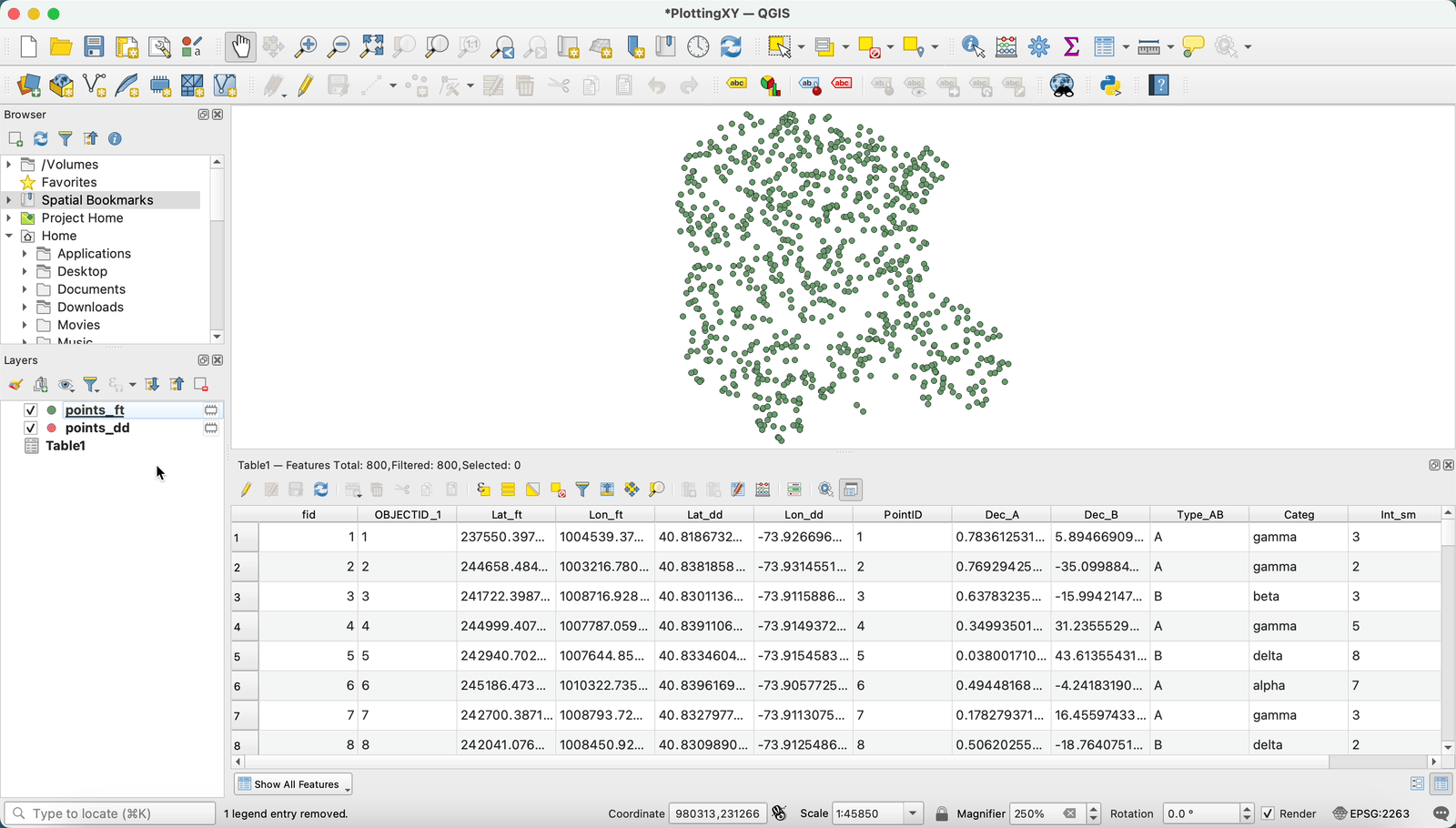The image size is (1456, 828).
Task: Expand the Downloads folder in Browser
Action: pos(24,307)
